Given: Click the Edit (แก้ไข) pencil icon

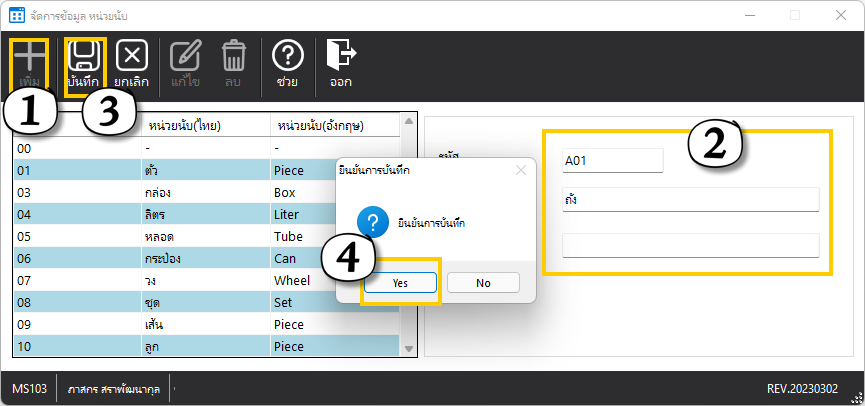Looking at the screenshot, I should click(x=185, y=56).
